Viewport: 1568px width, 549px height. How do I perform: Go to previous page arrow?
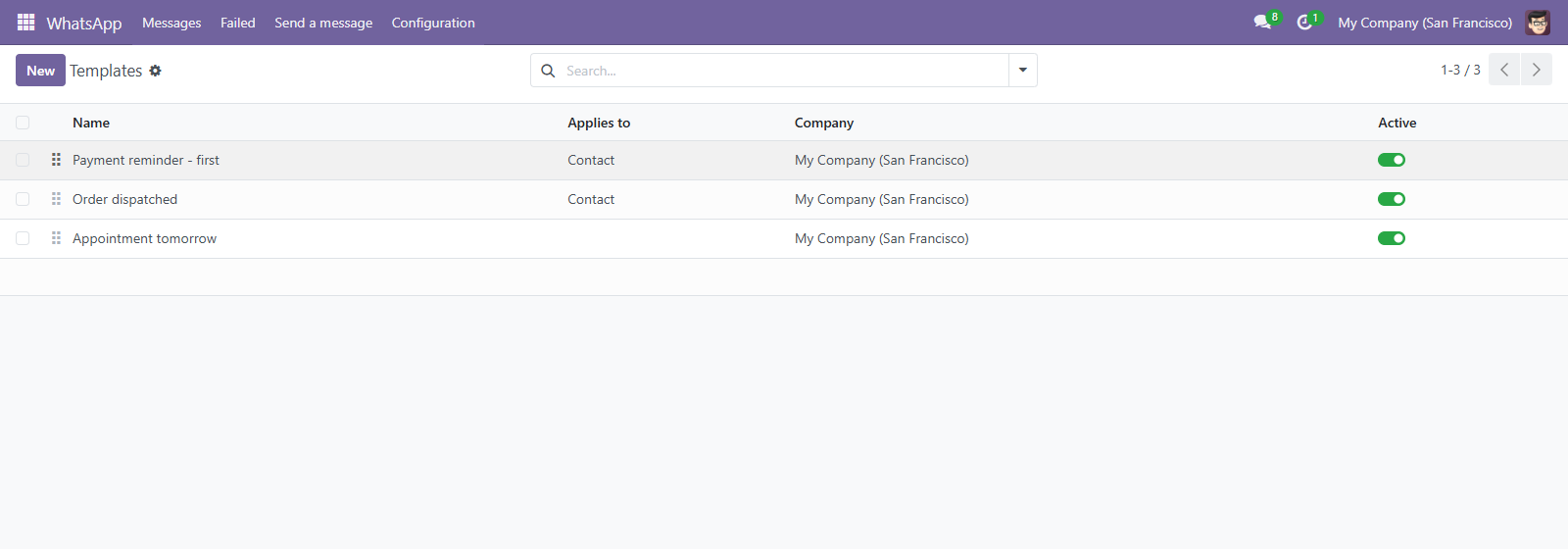[1504, 70]
